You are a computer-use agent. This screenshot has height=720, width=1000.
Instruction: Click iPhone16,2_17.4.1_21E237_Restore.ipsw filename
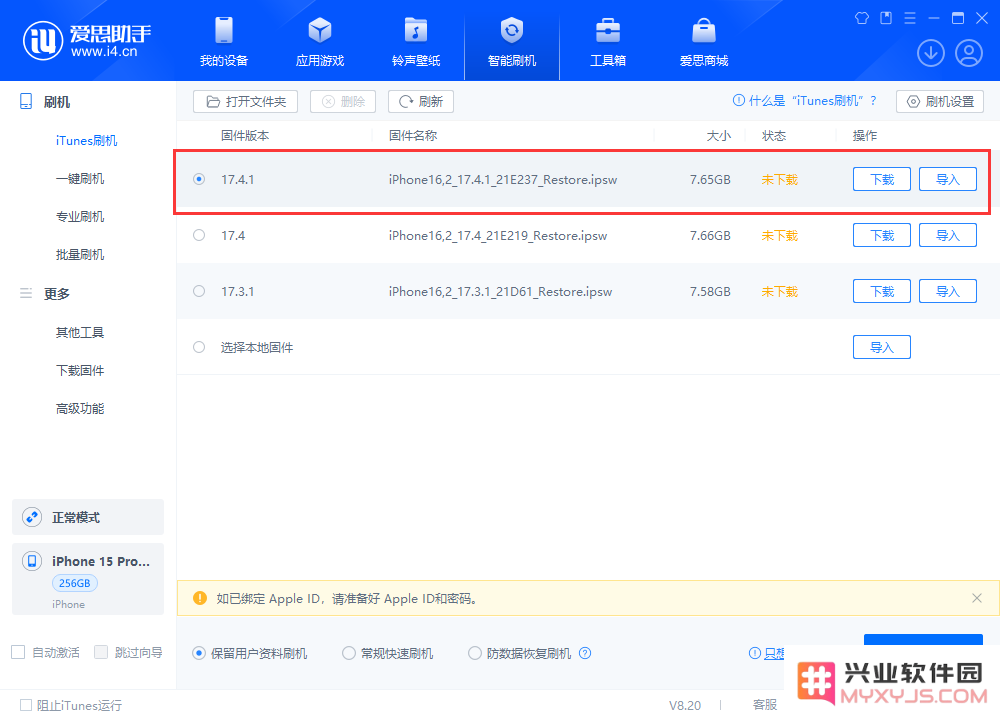coord(503,180)
